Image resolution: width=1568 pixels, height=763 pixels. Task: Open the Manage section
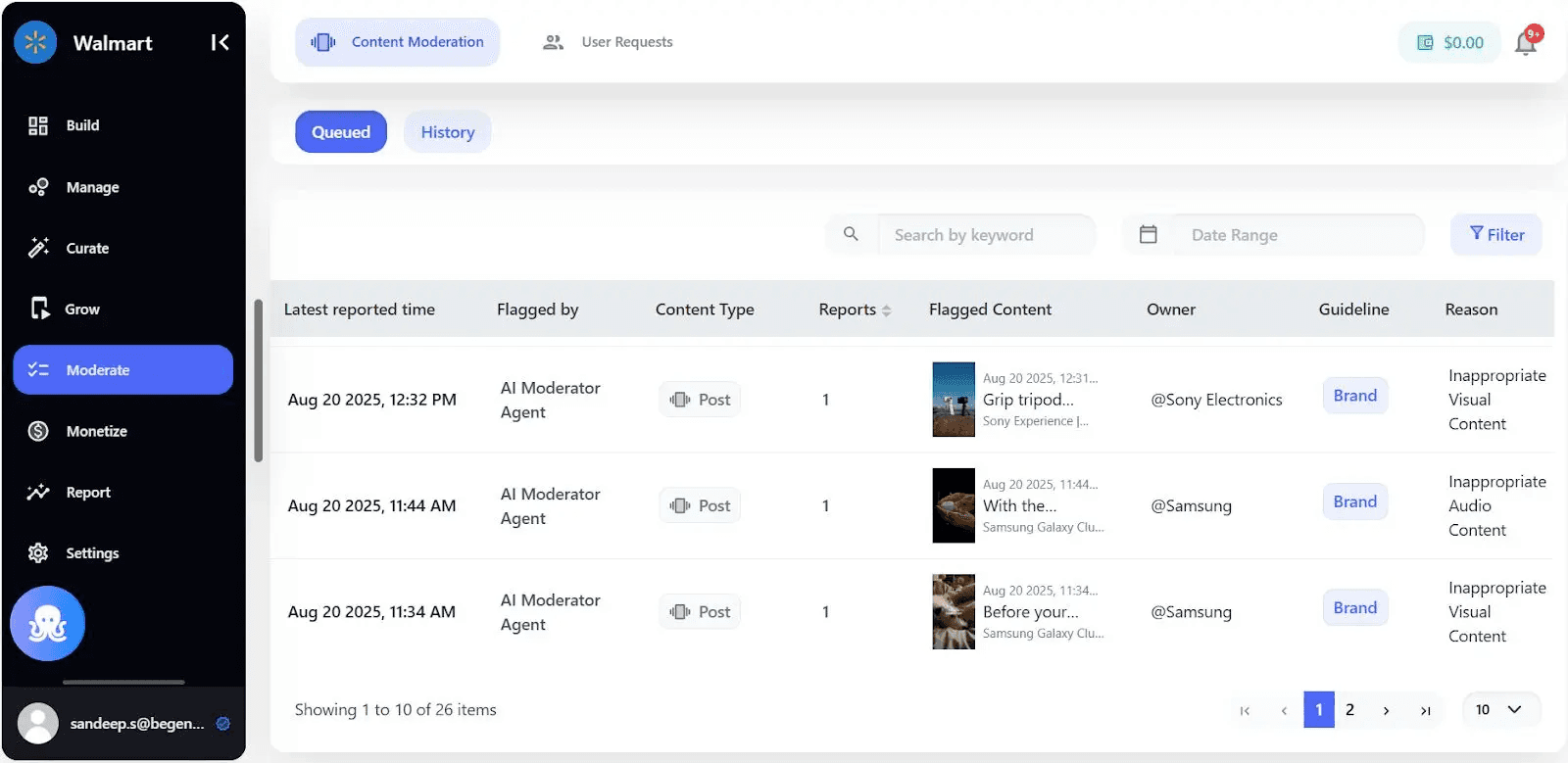(x=122, y=187)
